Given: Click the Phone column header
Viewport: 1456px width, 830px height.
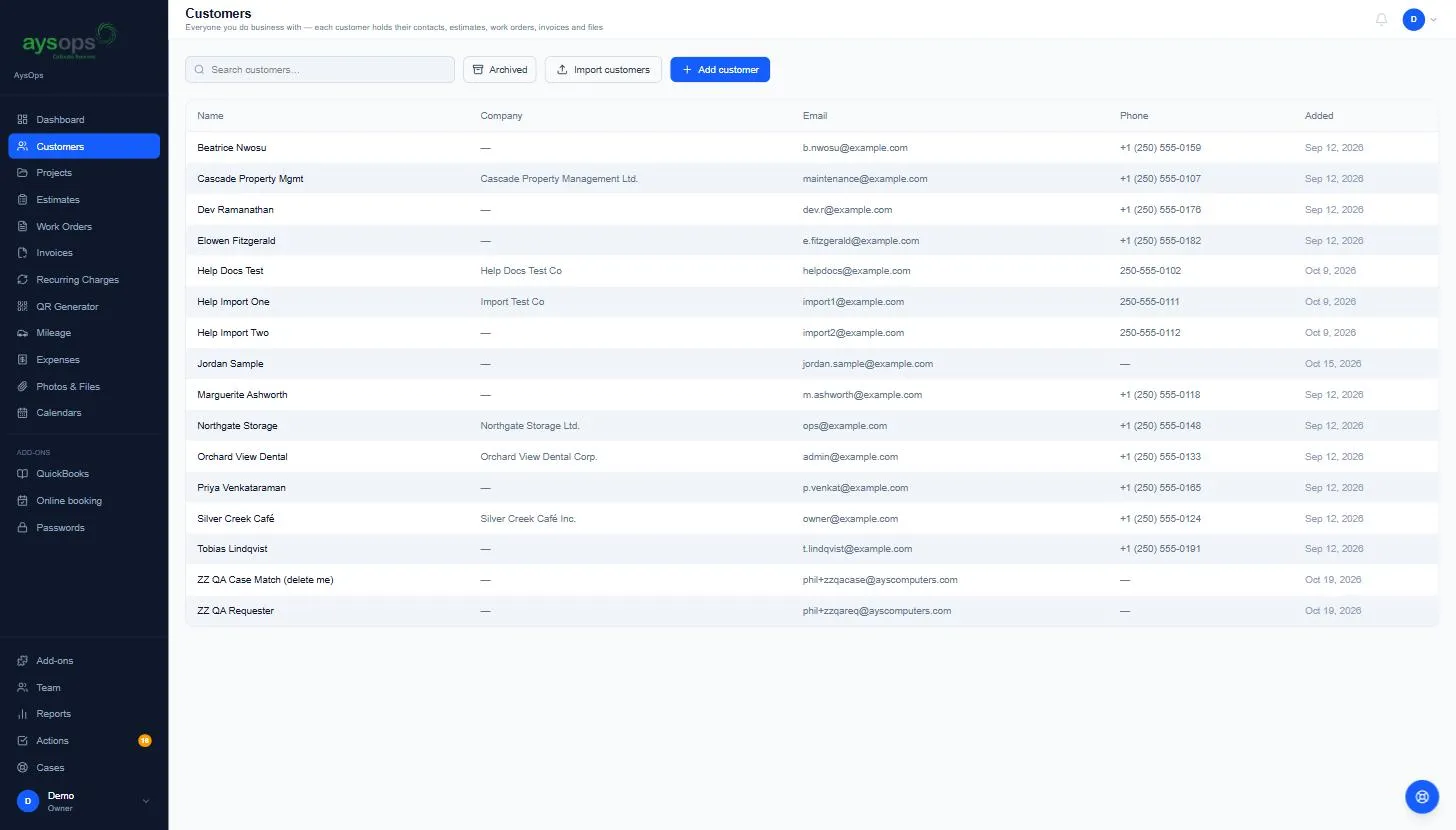Looking at the screenshot, I should tap(1134, 116).
